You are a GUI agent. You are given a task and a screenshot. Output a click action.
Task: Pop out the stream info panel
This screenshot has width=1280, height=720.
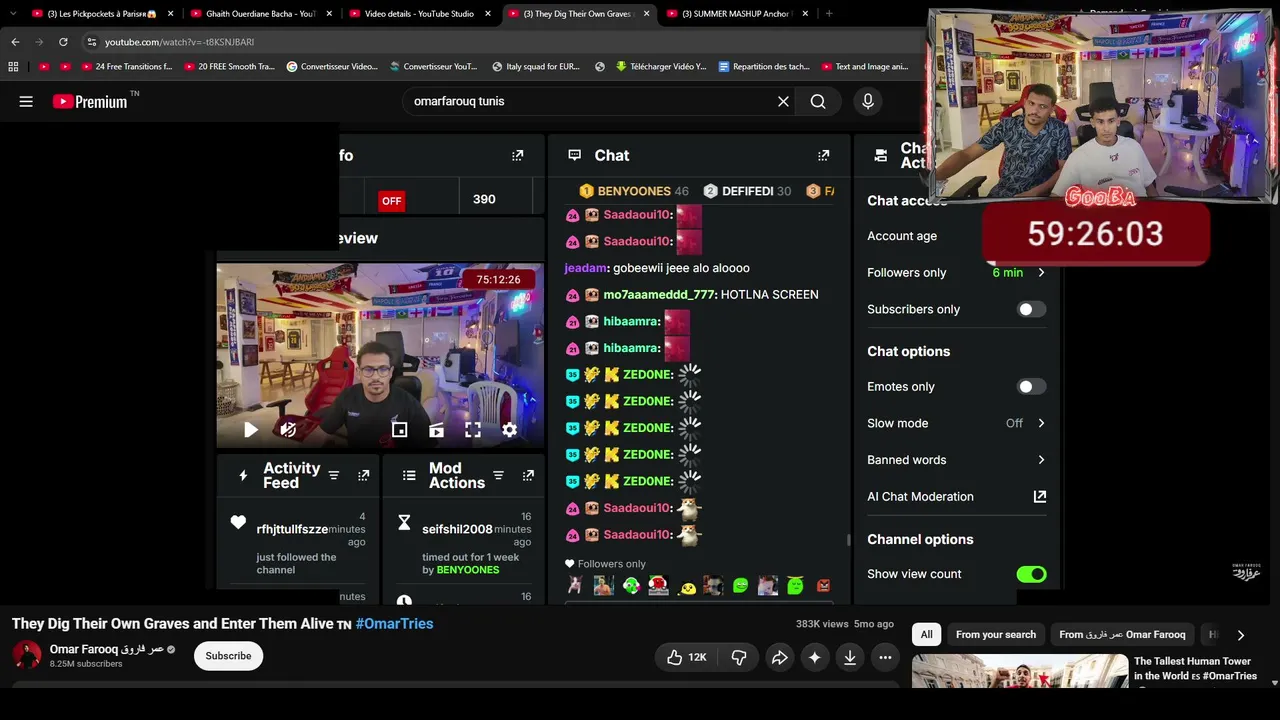517,156
